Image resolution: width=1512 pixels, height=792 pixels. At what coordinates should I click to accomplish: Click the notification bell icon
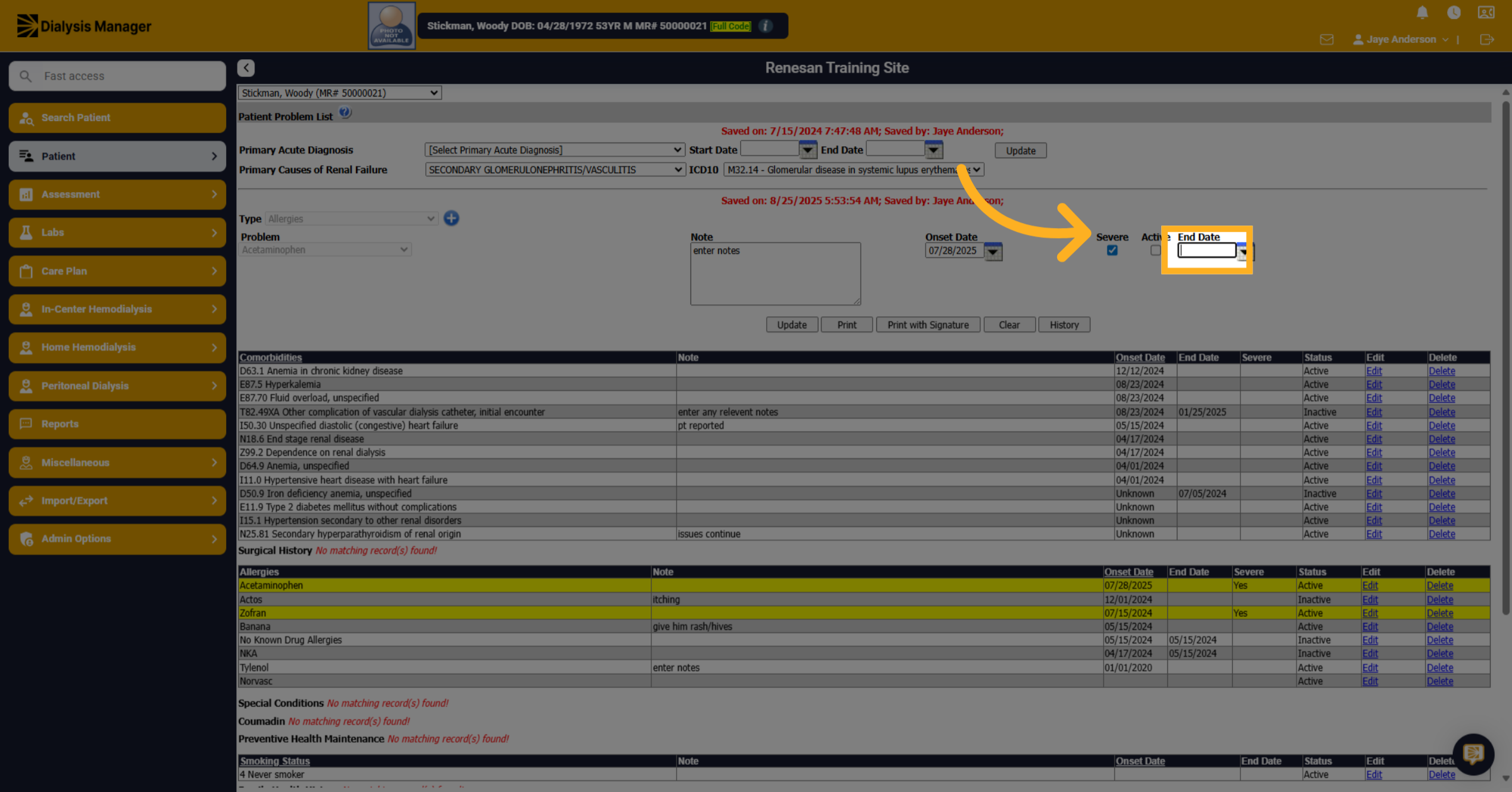click(x=1422, y=13)
